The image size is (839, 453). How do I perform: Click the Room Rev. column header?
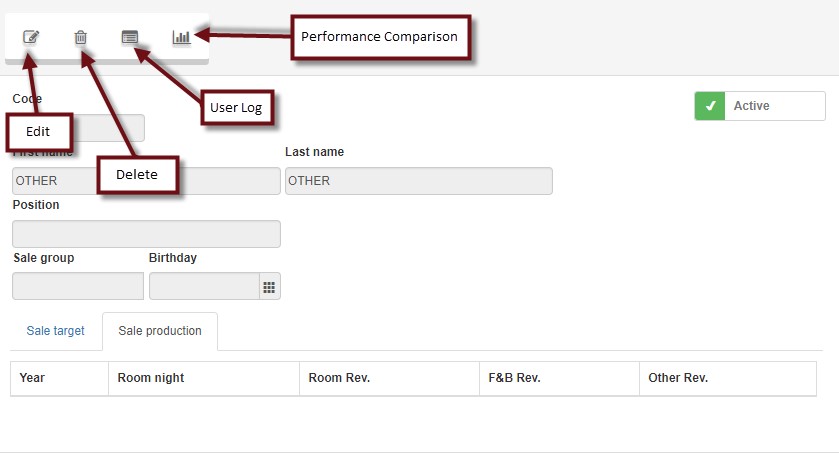(339, 378)
